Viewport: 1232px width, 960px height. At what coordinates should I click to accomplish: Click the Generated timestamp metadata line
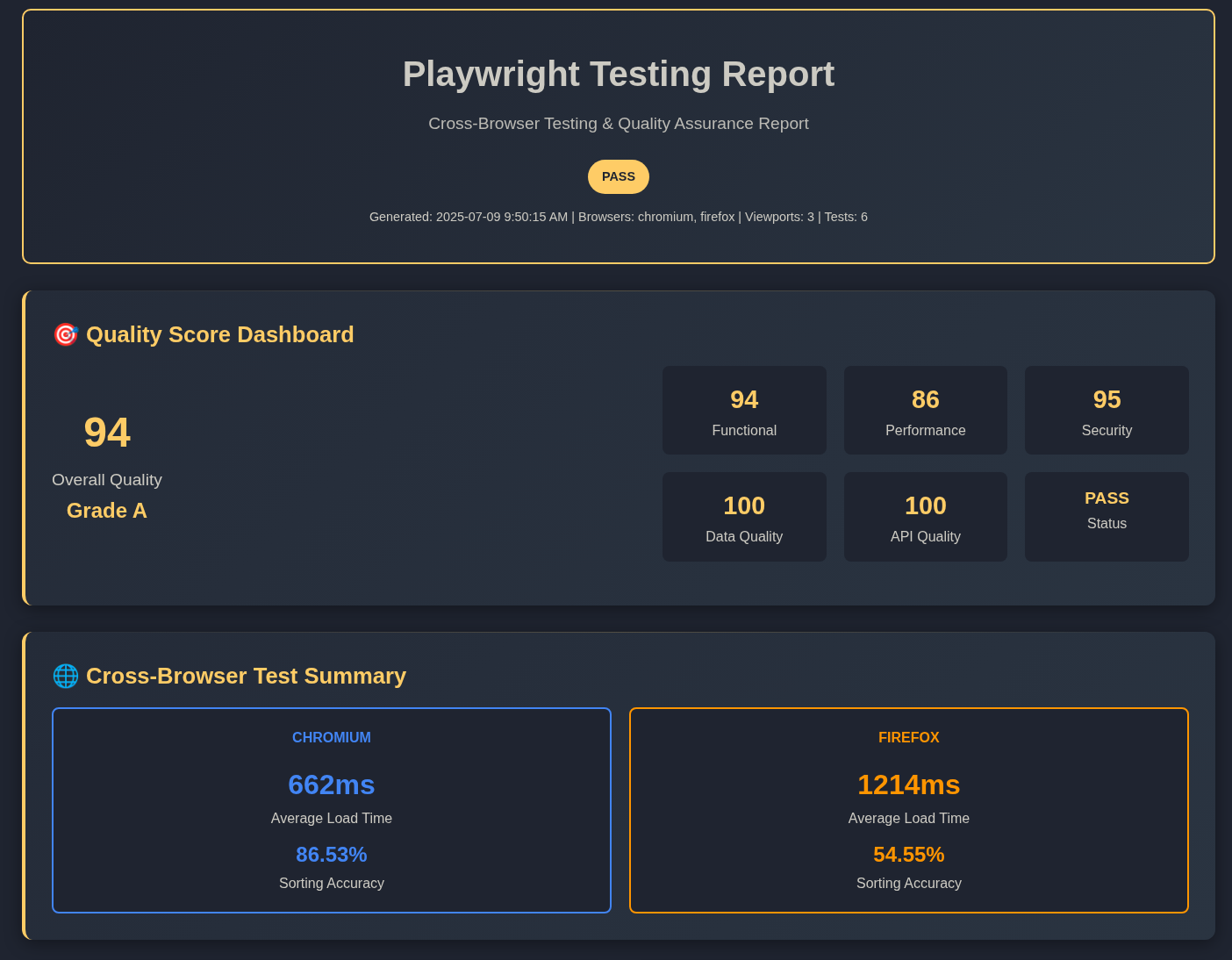619,217
